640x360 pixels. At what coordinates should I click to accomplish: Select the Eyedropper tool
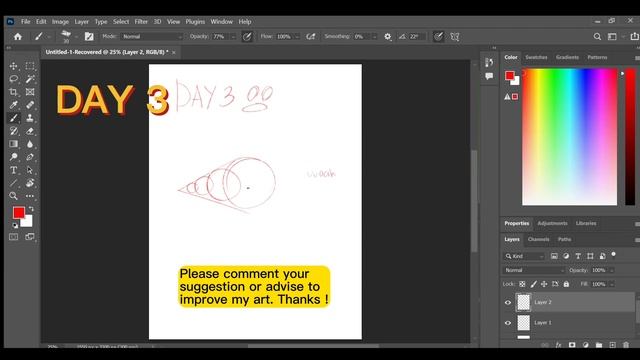pos(13,105)
